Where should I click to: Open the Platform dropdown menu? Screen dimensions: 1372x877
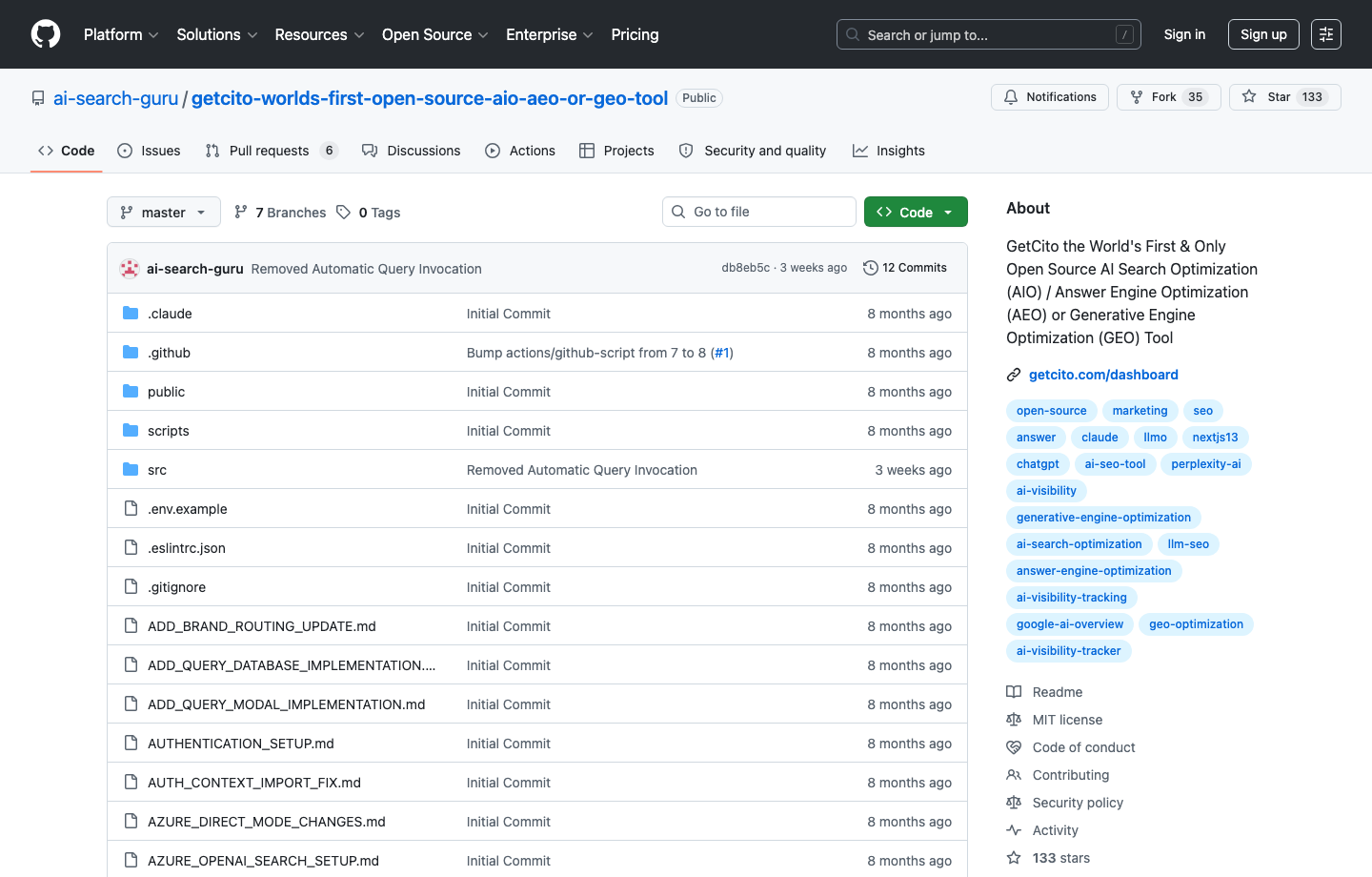121,34
